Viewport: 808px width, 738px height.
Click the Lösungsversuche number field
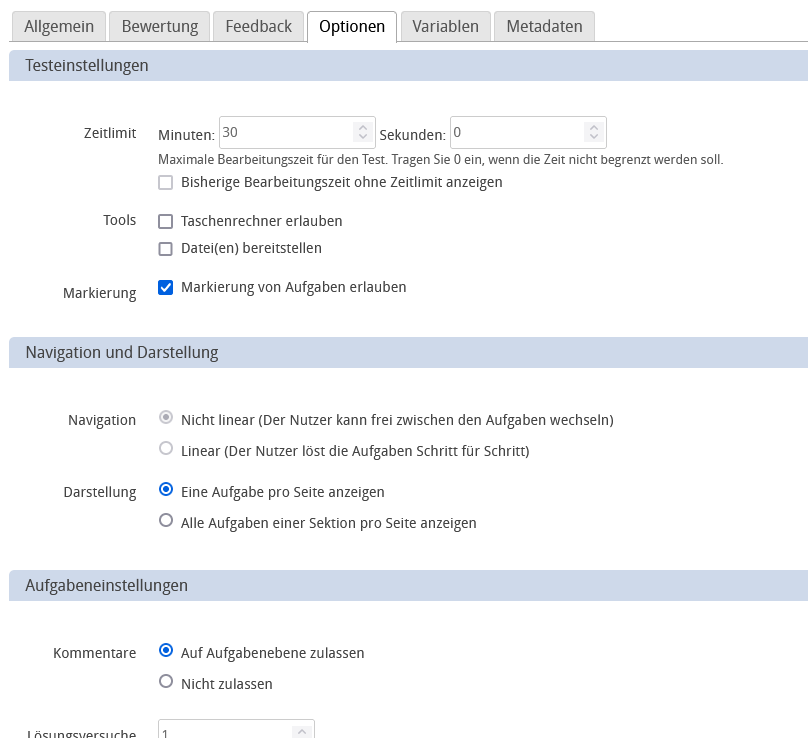point(225,730)
